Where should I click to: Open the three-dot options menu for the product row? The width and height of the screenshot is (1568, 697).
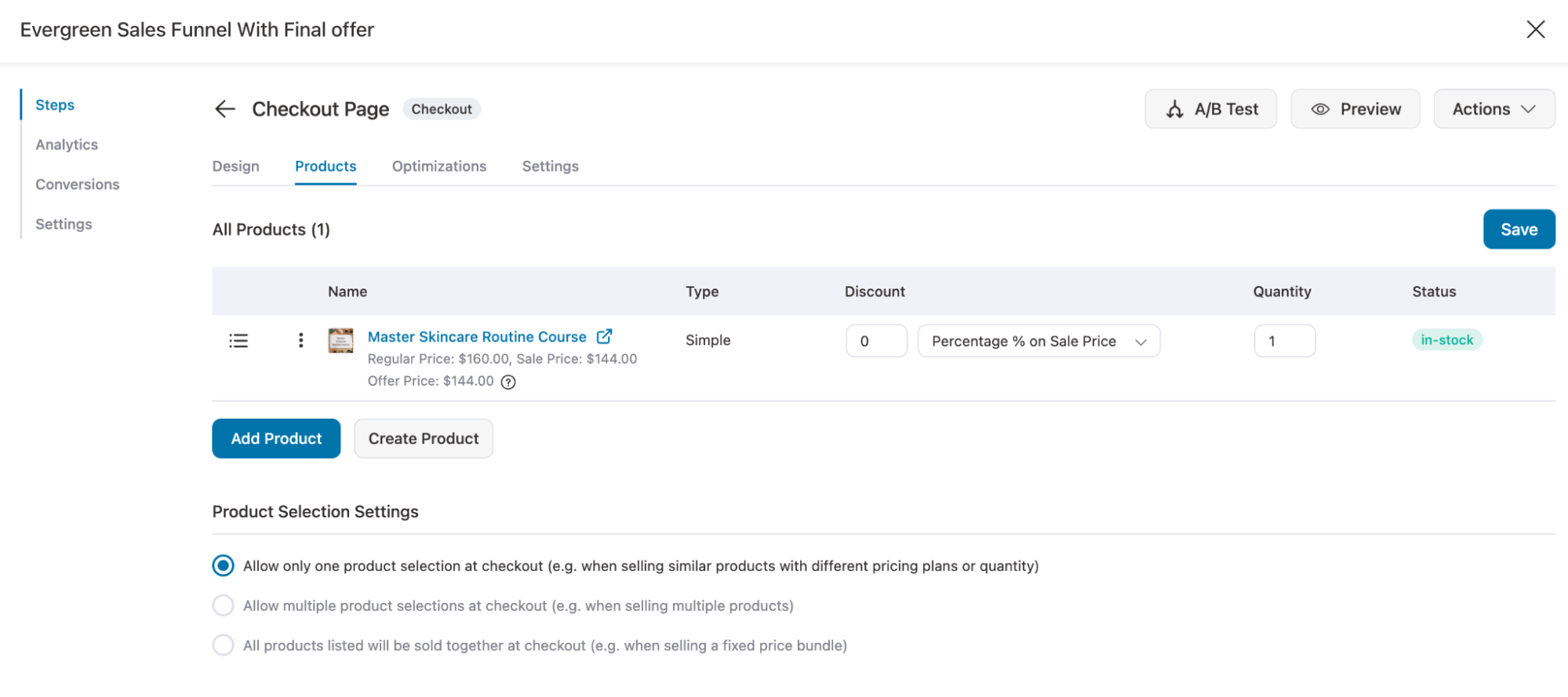300,340
